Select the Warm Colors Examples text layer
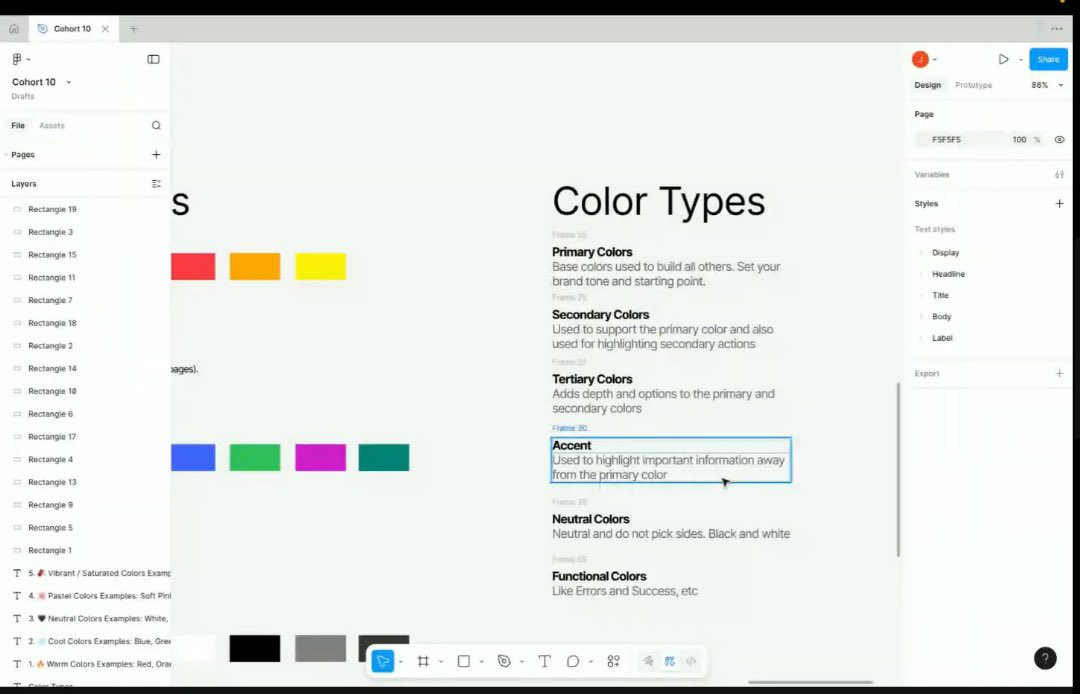Screen dimensions: 1080x694 85,664
